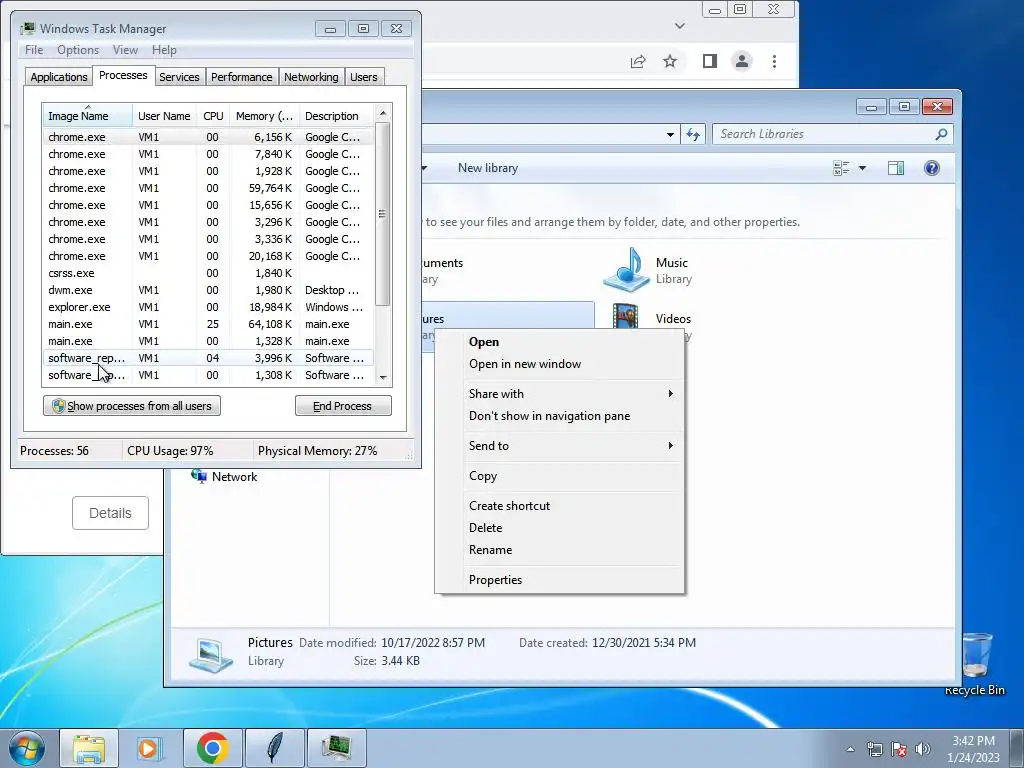The image size is (1024, 768).
Task: Expand Chrome tab search chevron
Action: coord(680,26)
